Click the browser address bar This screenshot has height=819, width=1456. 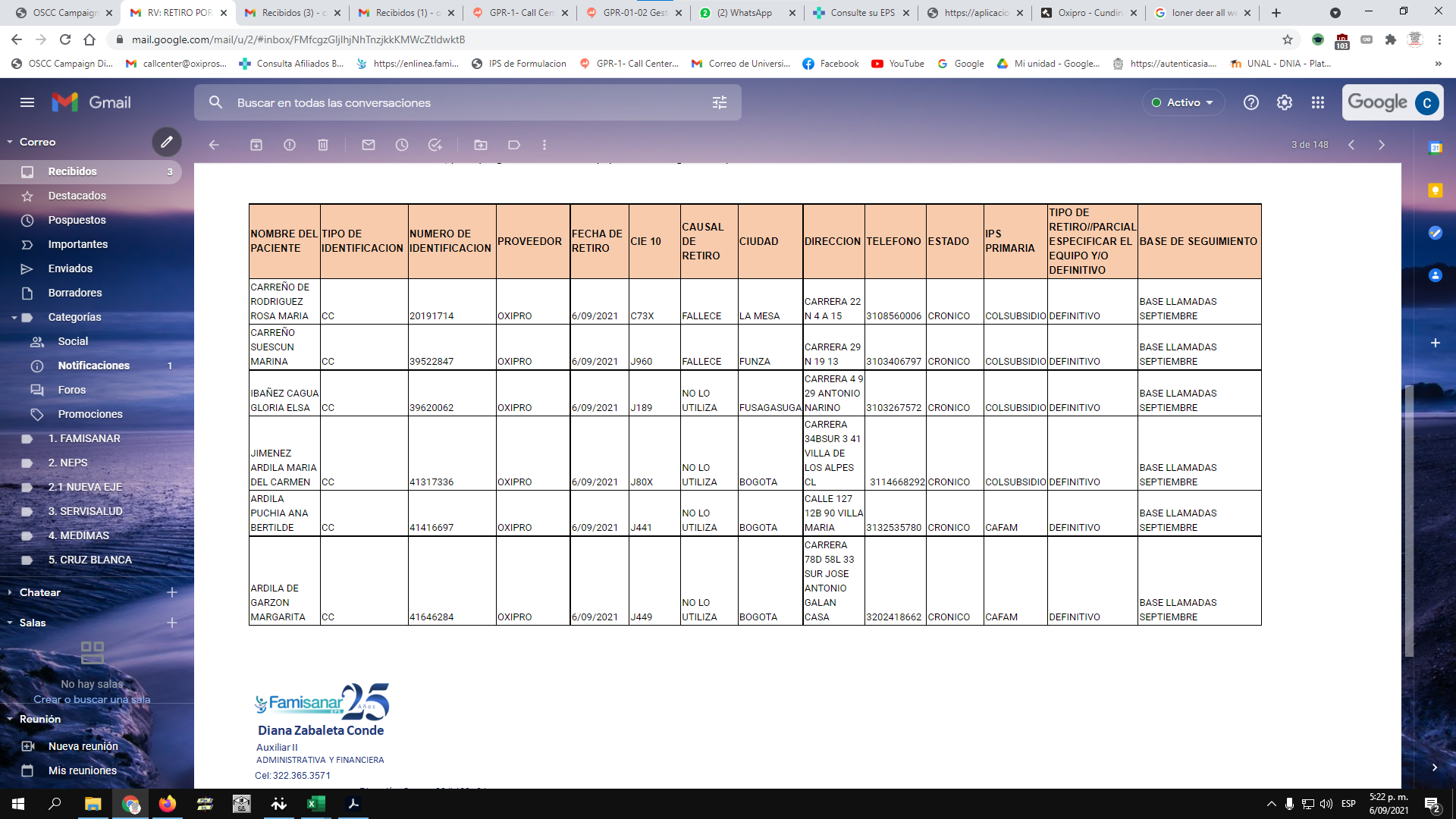698,39
